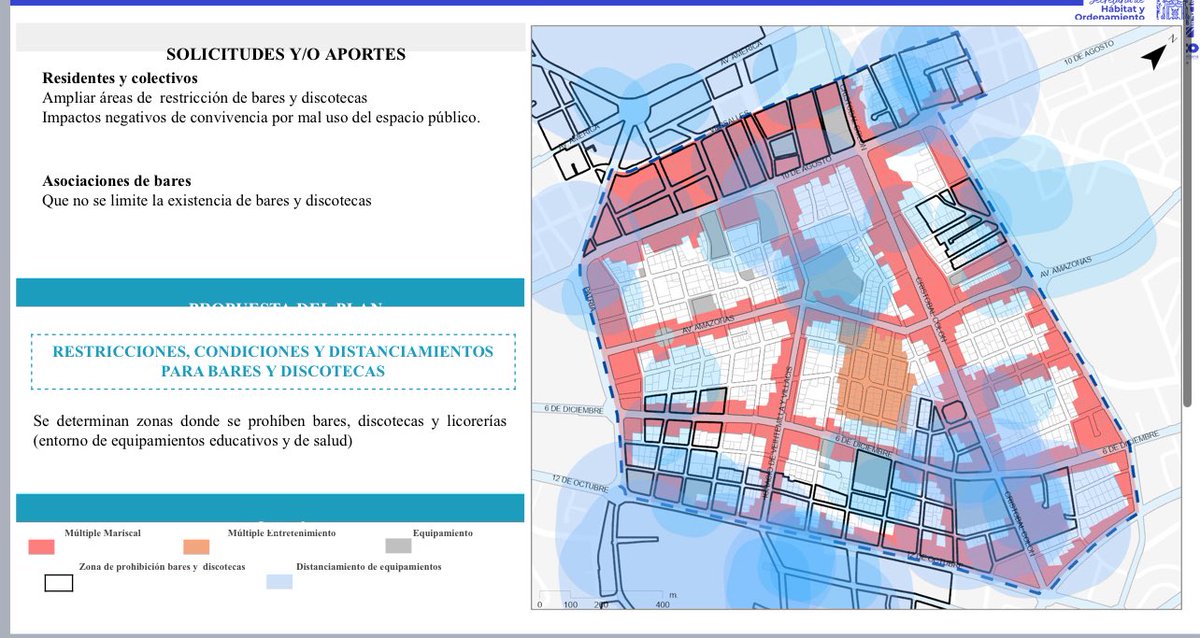1200x638 pixels.
Task: Click the 'Impactos negativos de convivencia' line
Action: [x=261, y=117]
